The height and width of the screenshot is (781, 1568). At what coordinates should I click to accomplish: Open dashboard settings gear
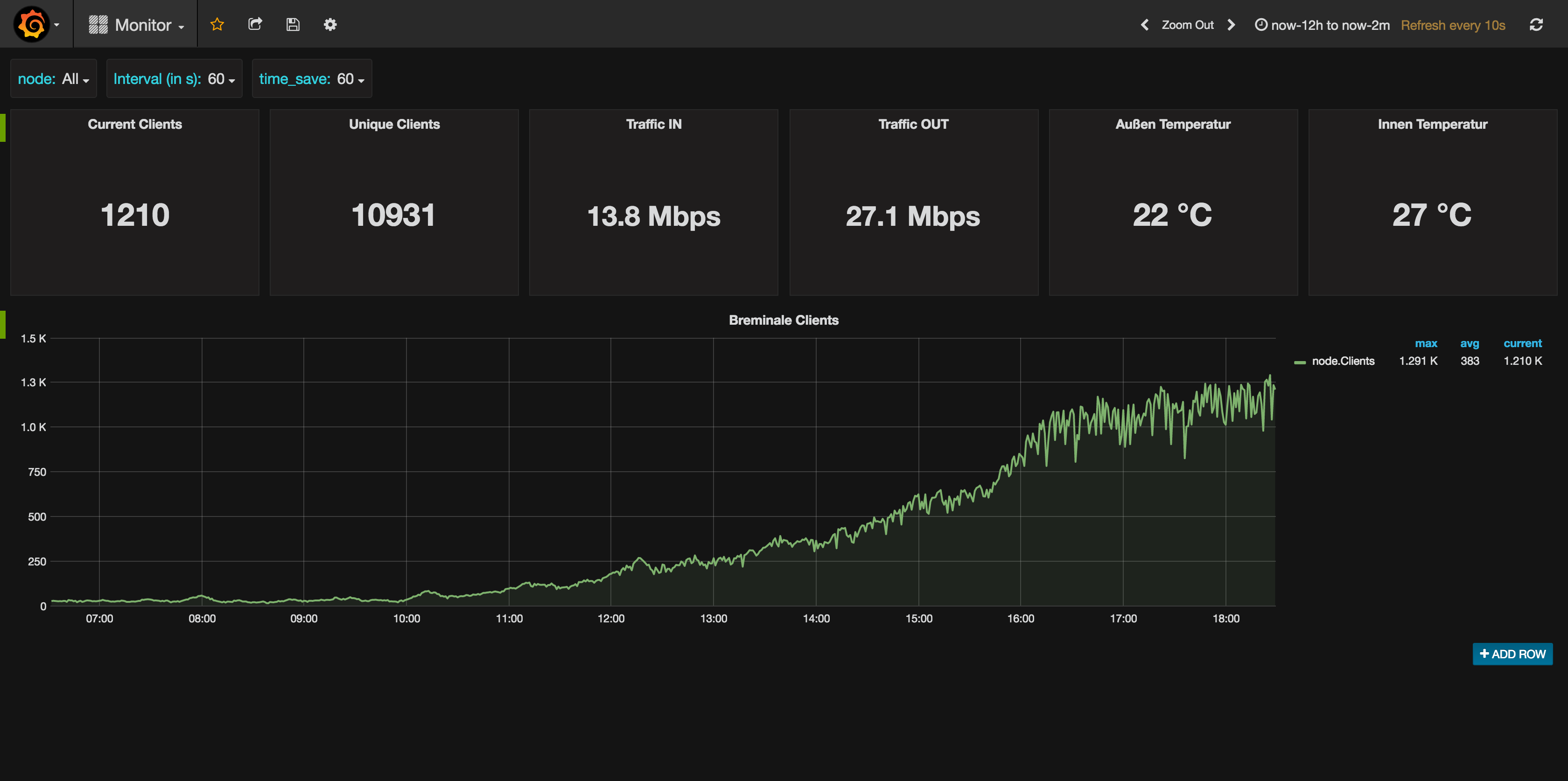pyautogui.click(x=330, y=24)
